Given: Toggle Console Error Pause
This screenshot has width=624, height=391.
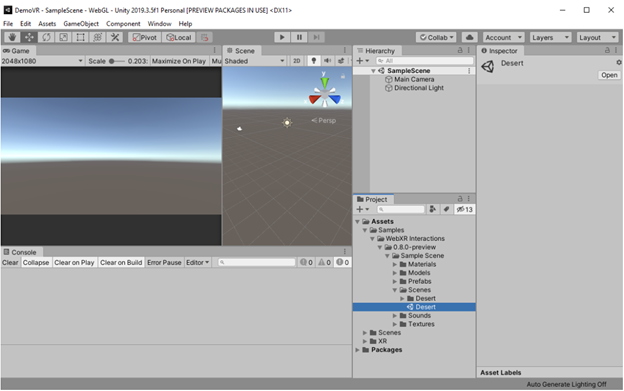Looking at the screenshot, I should [x=164, y=263].
